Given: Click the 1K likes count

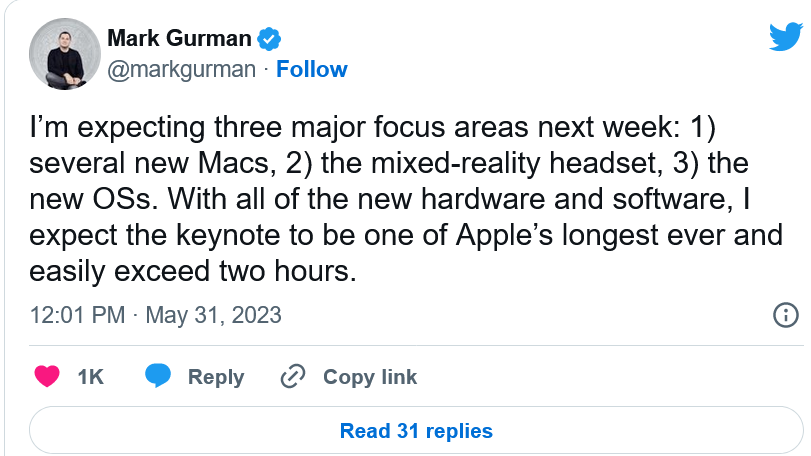Looking at the screenshot, I should (x=91, y=377).
